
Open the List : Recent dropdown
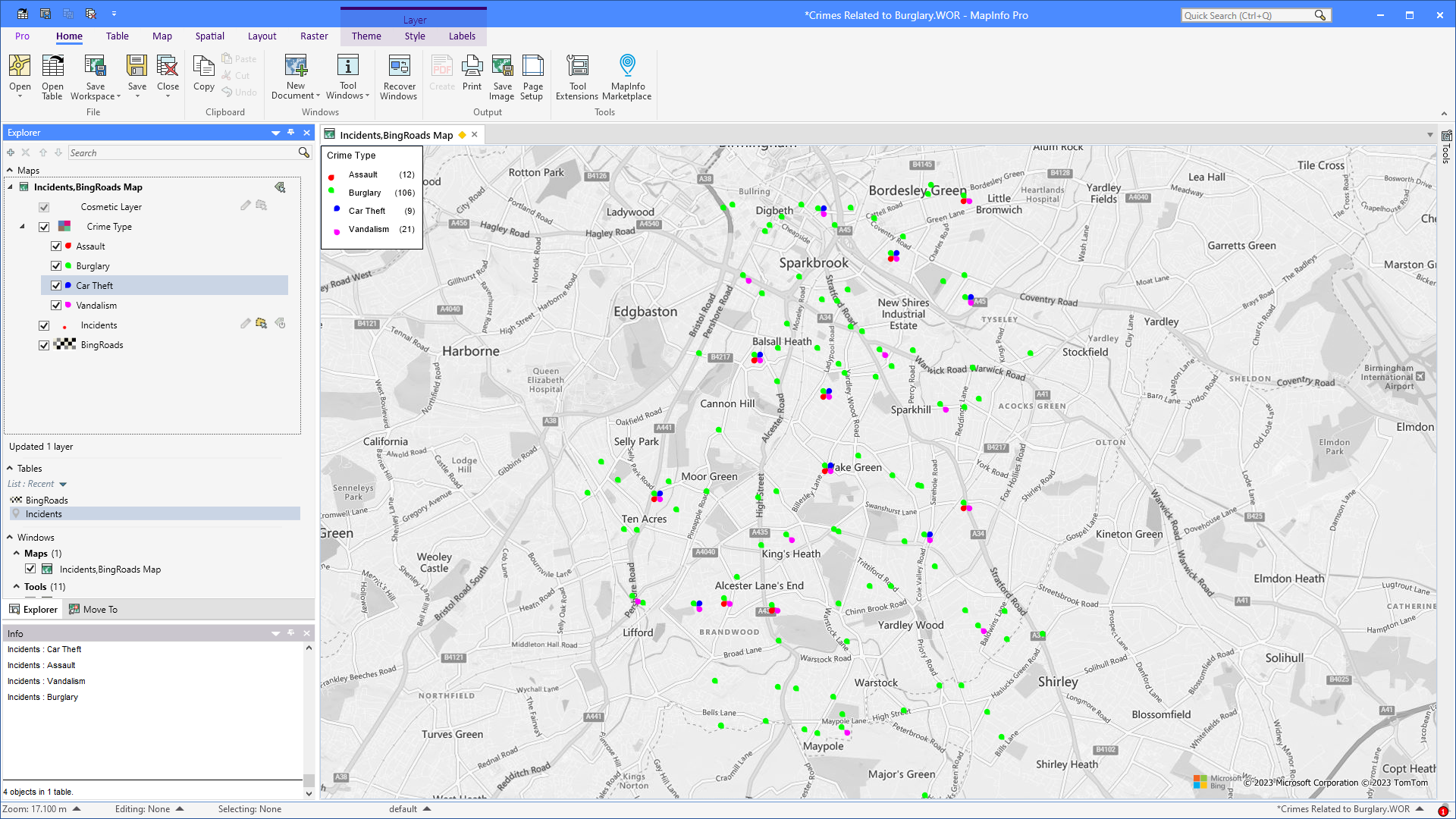pos(62,484)
